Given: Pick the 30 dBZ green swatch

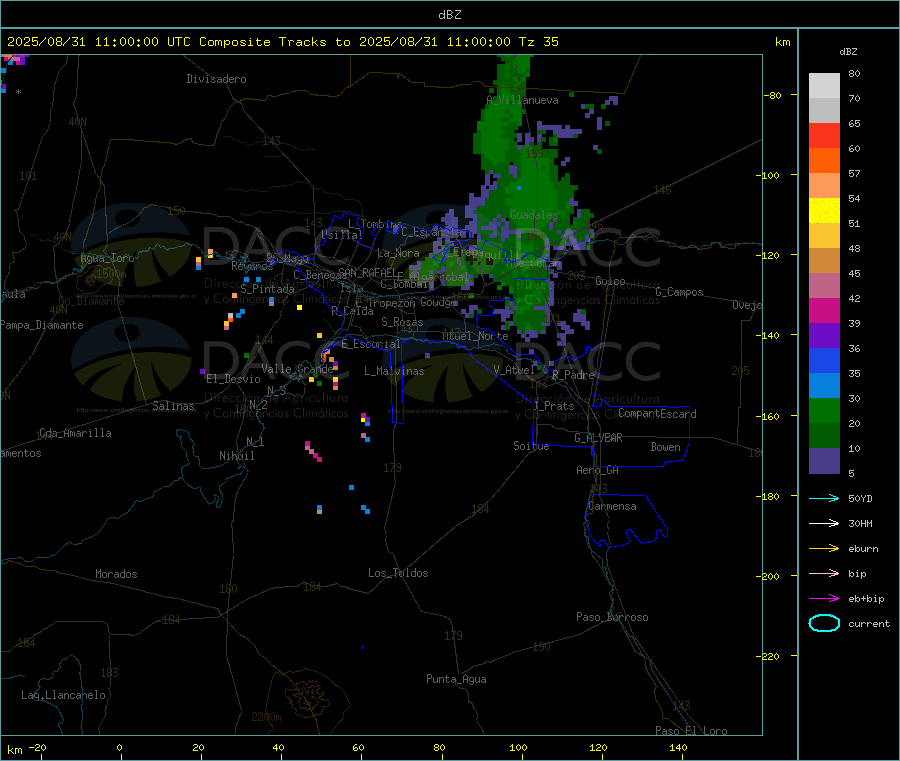Looking at the screenshot, I should 824,410.
